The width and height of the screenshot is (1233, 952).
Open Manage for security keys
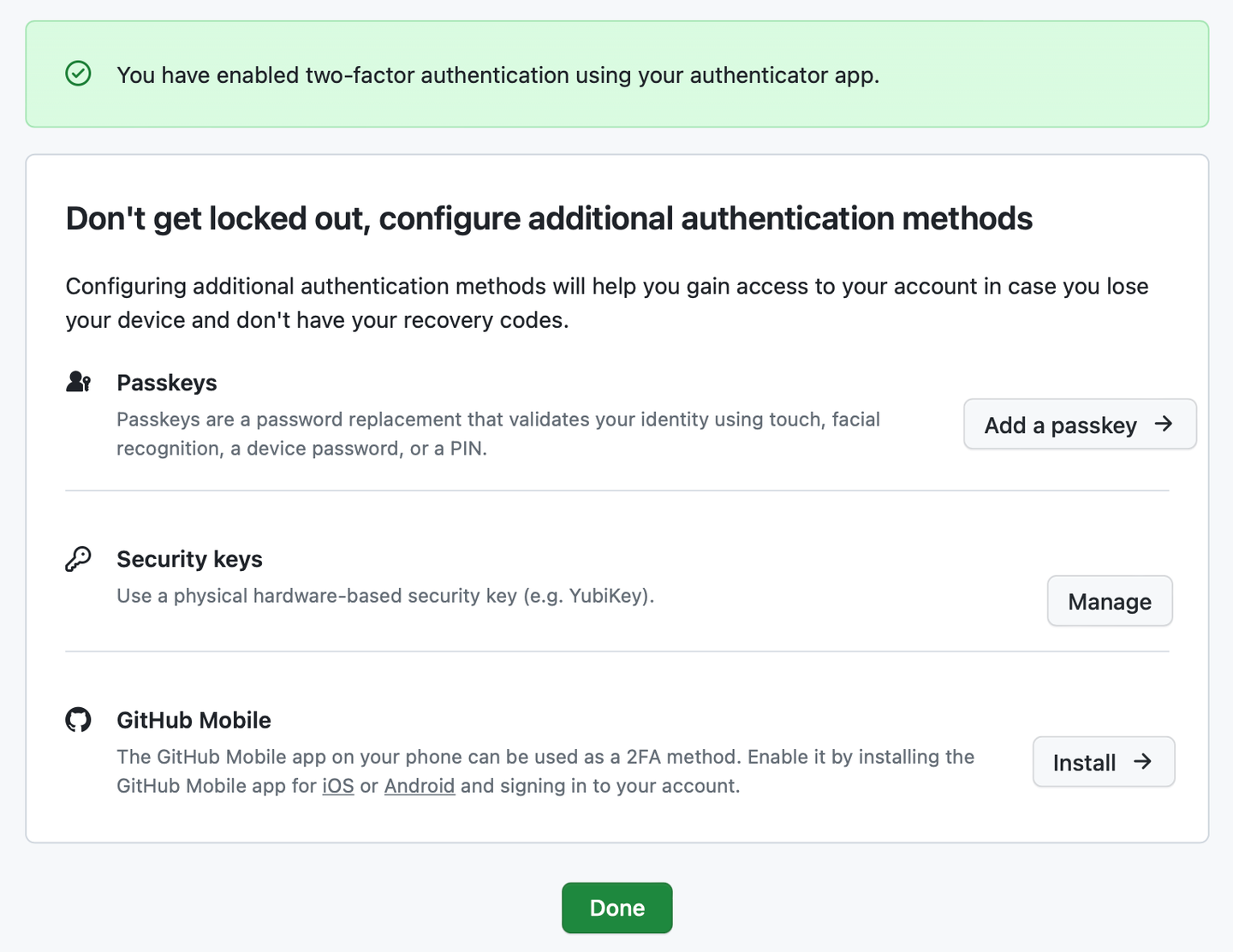pos(1109,601)
